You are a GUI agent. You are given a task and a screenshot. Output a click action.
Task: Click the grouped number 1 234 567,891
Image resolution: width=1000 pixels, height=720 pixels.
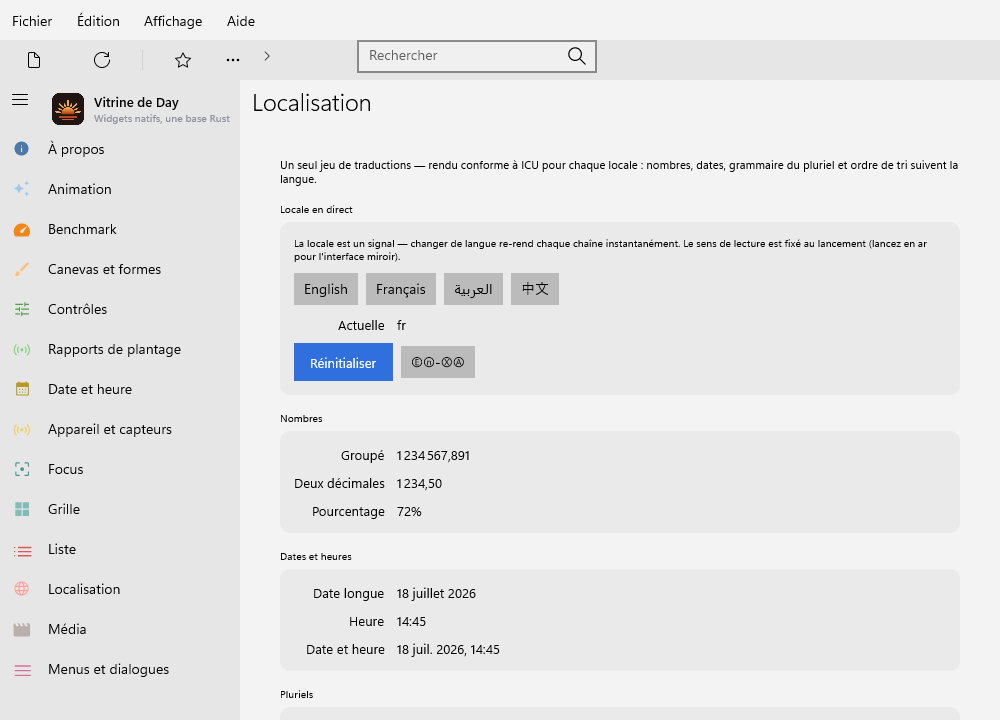[433, 456]
